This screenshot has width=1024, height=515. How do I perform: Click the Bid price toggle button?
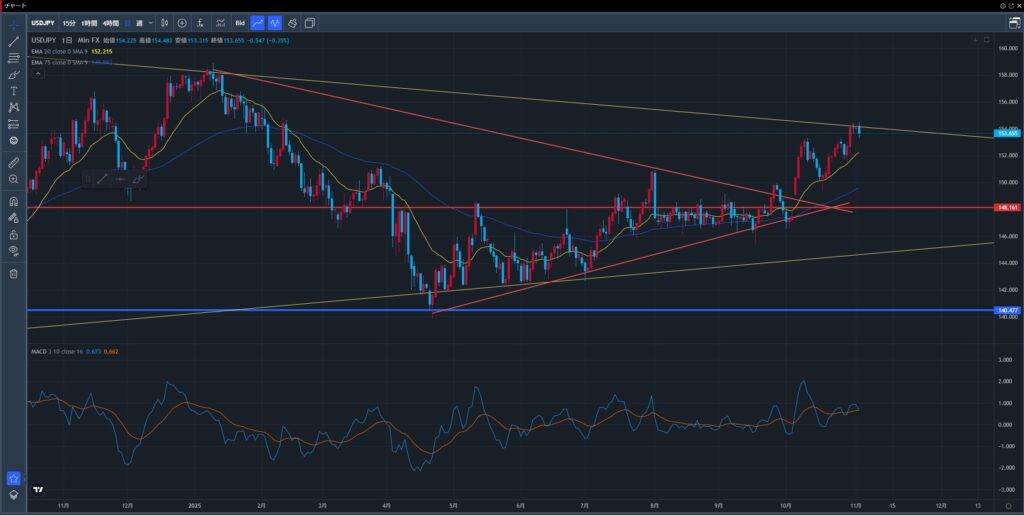click(239, 22)
